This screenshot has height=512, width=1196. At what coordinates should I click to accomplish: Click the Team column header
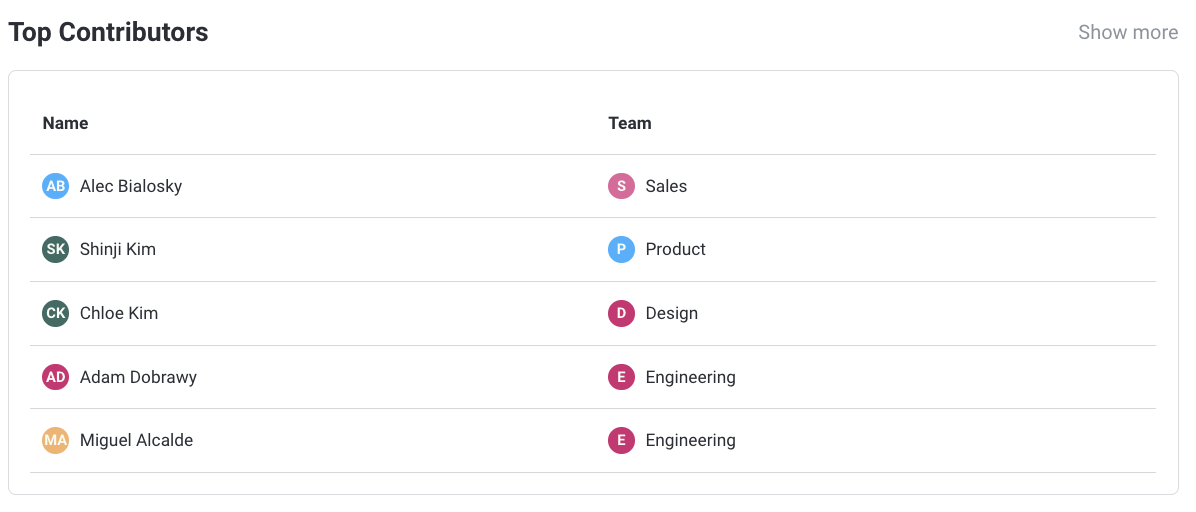pos(630,123)
